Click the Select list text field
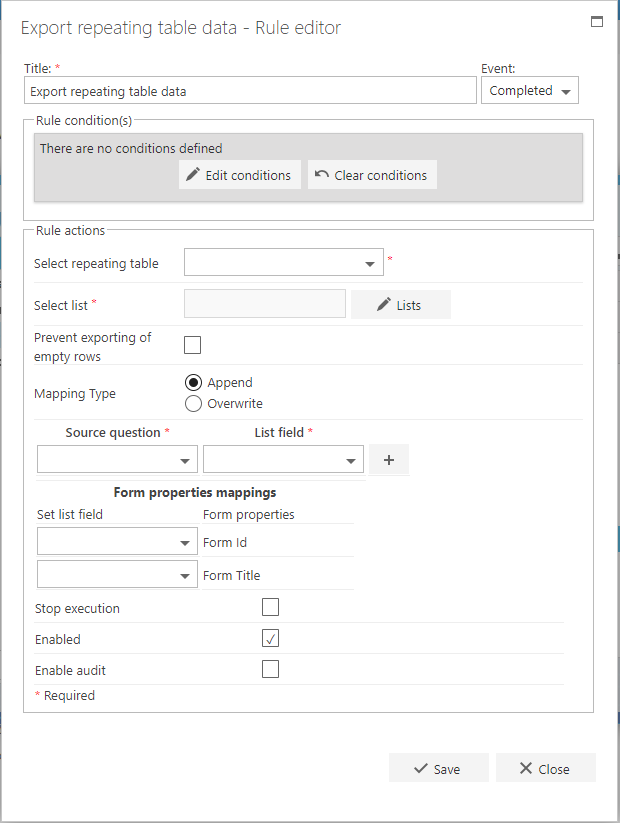This screenshot has width=620, height=823. pyautogui.click(x=265, y=304)
